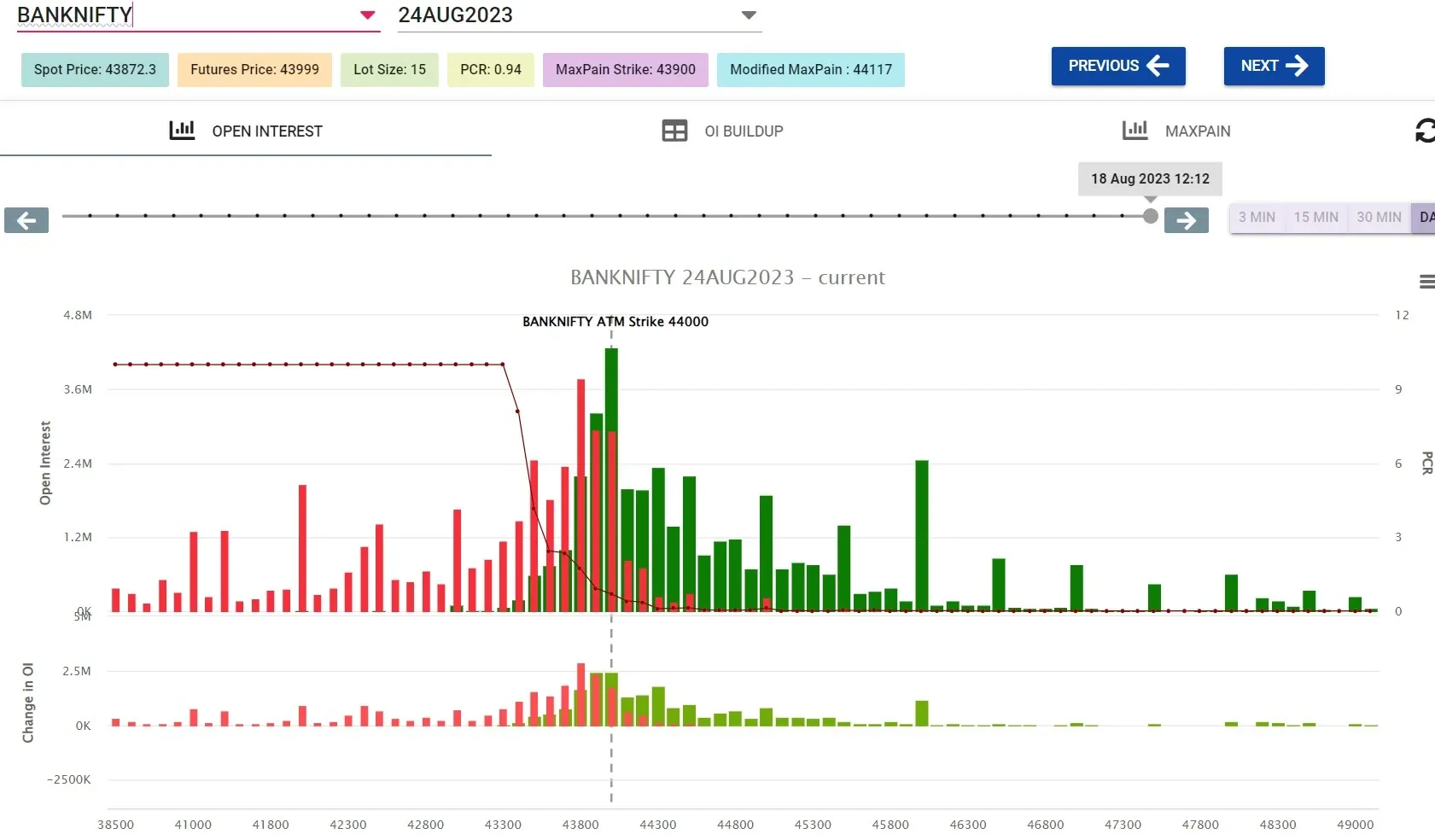
Task: Click the table grid icon beside OI BUILDUP
Action: [674, 131]
